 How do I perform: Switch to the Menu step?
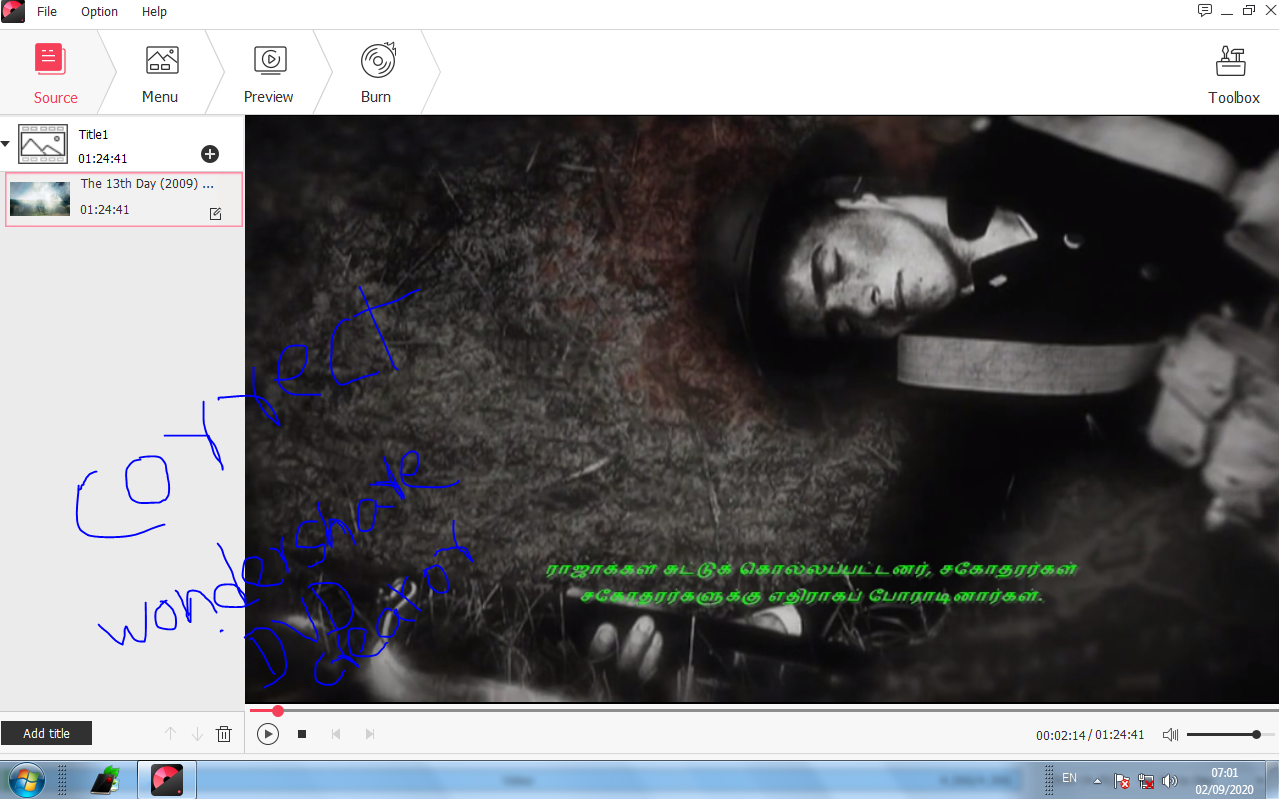click(x=160, y=73)
